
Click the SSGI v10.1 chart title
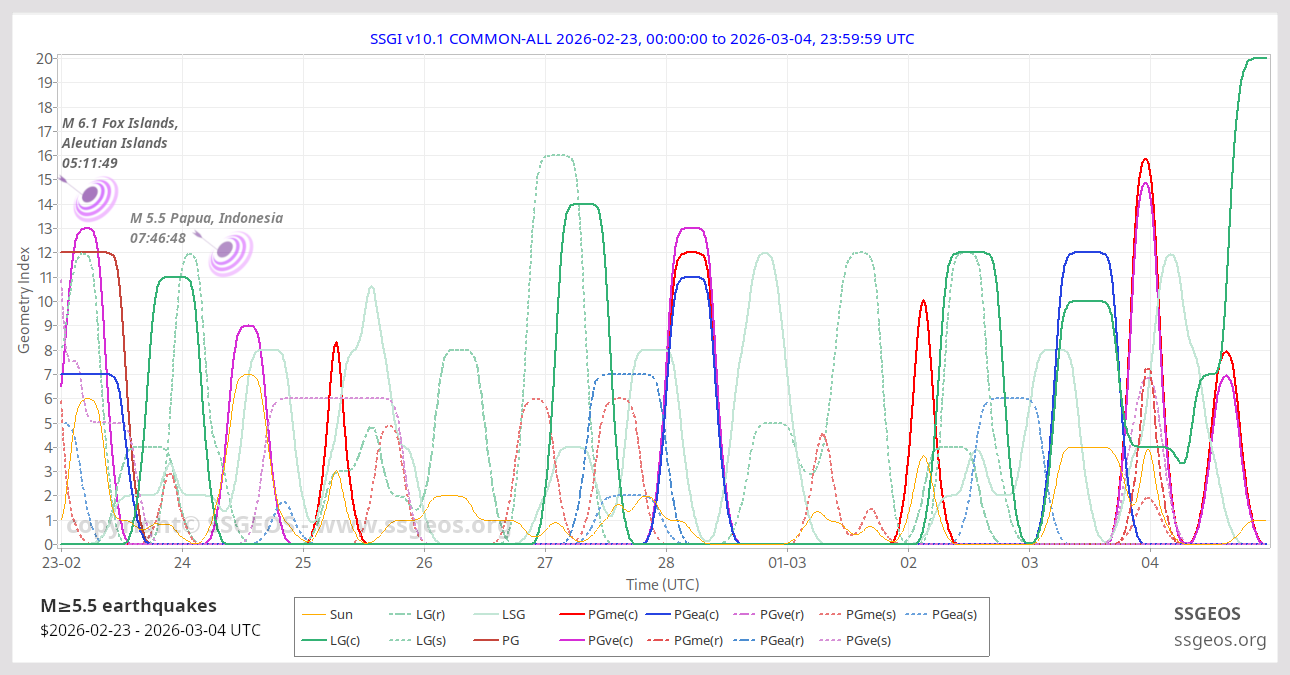(642, 39)
